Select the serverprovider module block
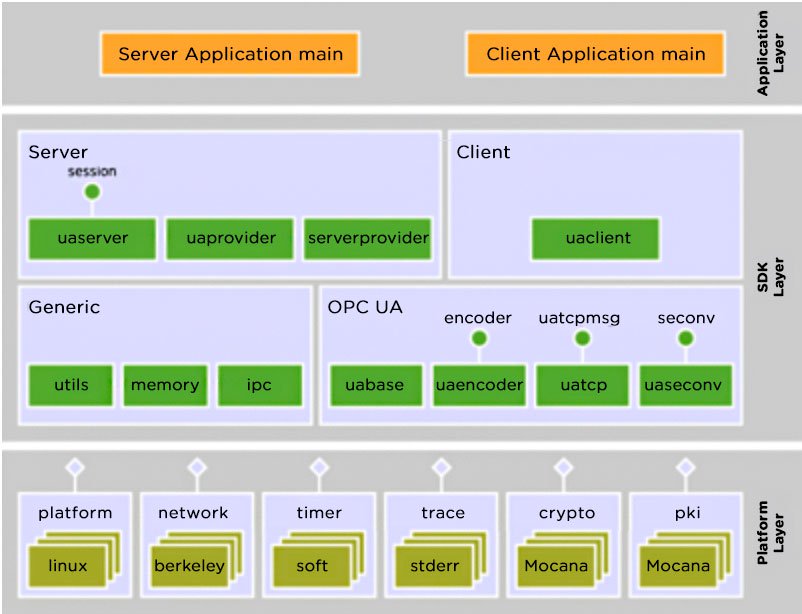 [368, 239]
